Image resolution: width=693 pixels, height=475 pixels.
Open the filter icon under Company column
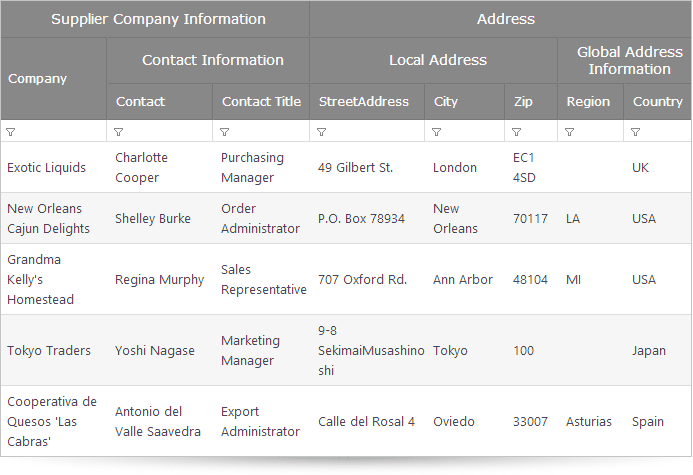(x=11, y=132)
